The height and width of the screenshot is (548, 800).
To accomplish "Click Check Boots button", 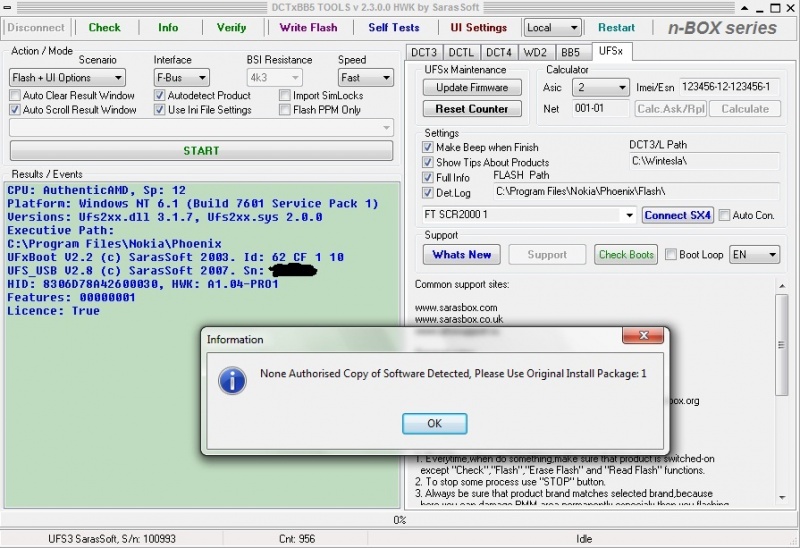I will point(626,254).
